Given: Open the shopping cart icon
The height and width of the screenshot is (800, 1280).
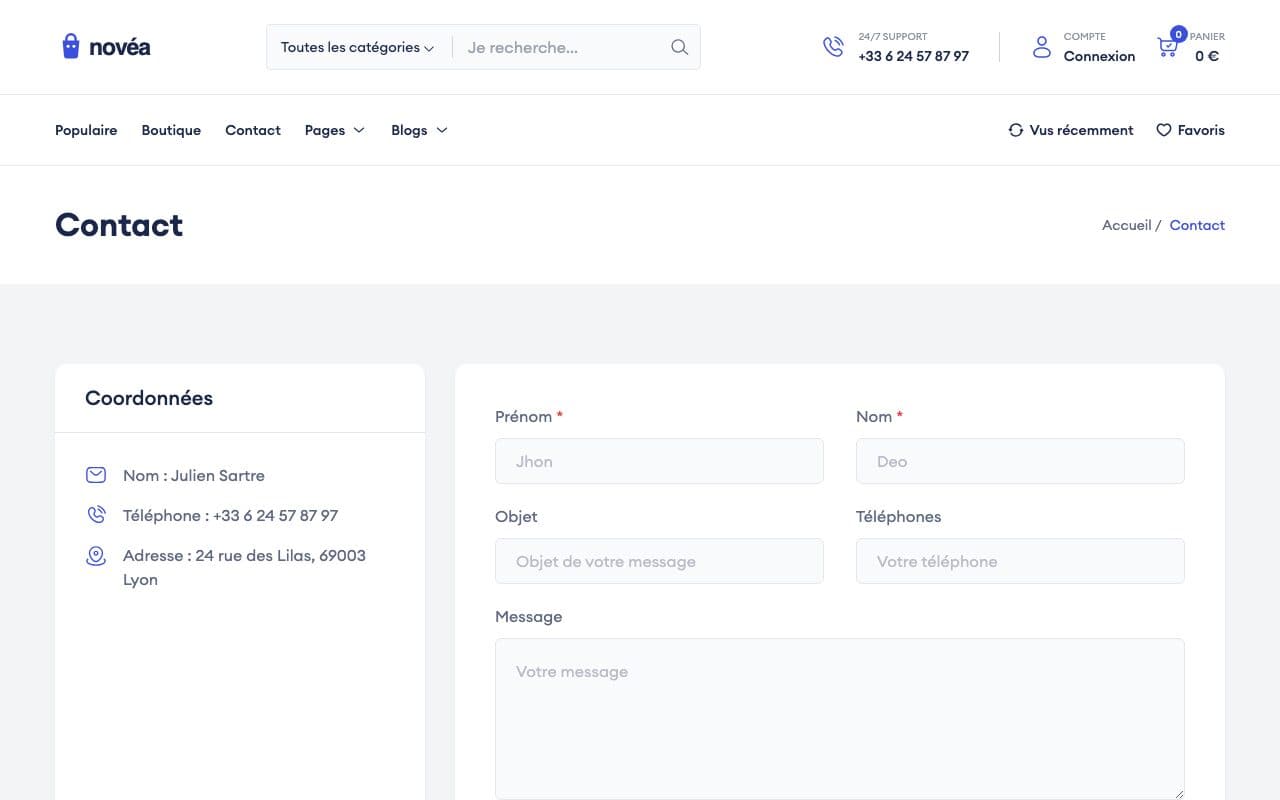Looking at the screenshot, I should tap(1167, 46).
